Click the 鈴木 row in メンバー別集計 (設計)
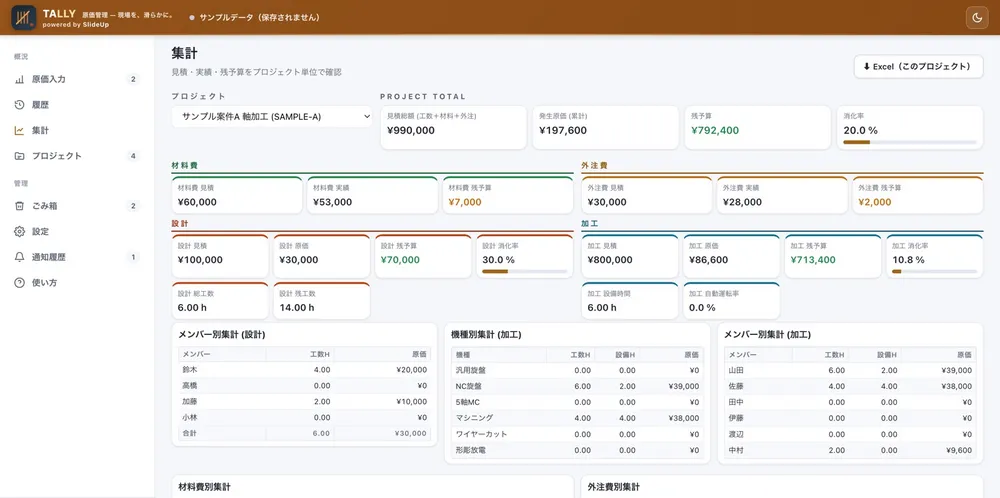The image size is (1000, 498). [x=304, y=370]
